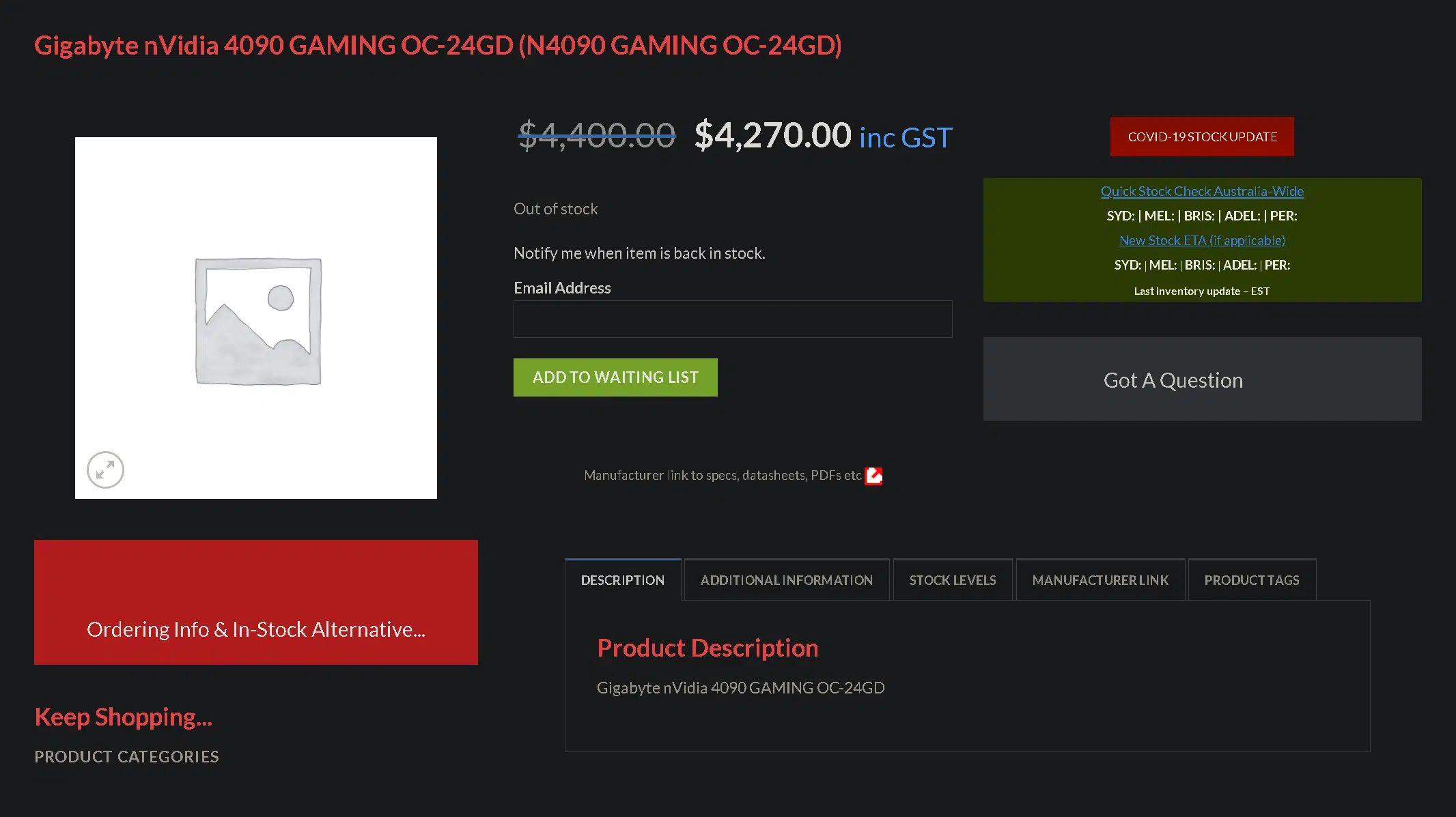Click the product placeholder image

[x=256, y=318]
